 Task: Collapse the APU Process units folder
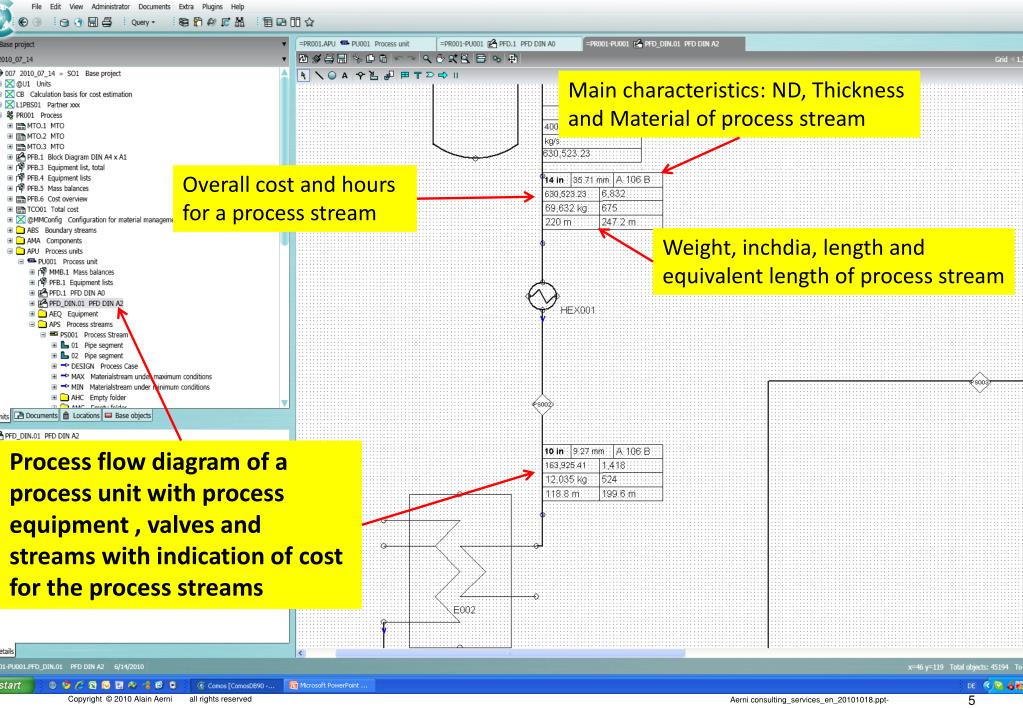10,251
